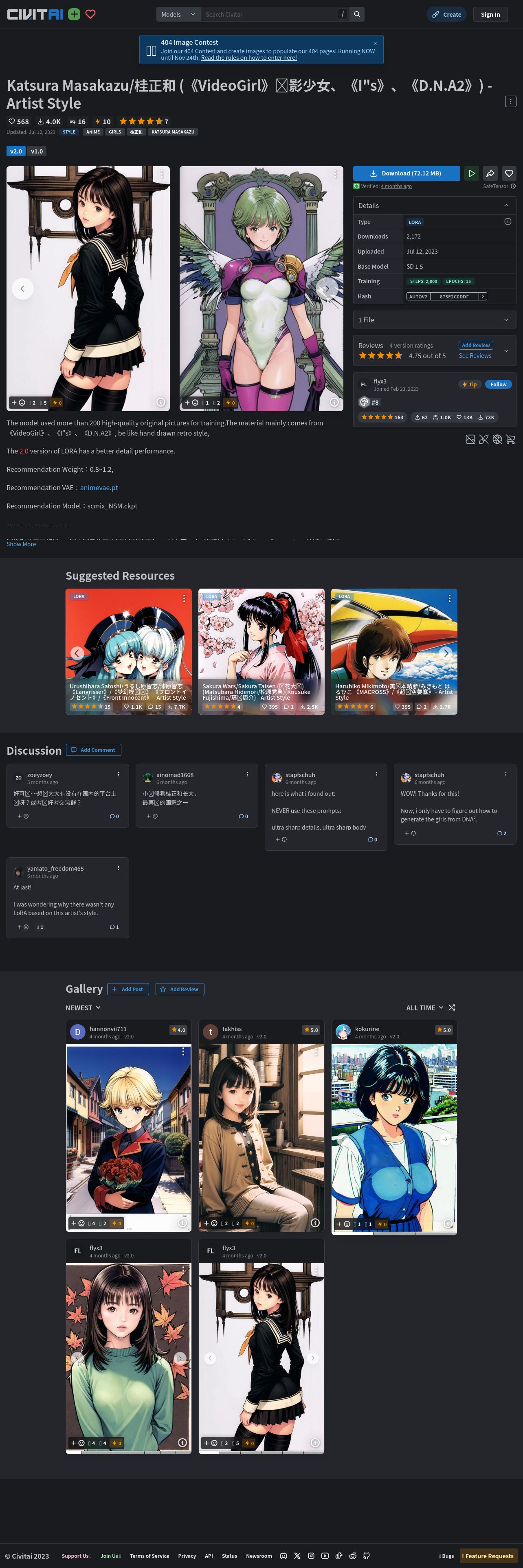Click the red heart icon in header
This screenshot has width=523, height=1568.
(90, 14)
